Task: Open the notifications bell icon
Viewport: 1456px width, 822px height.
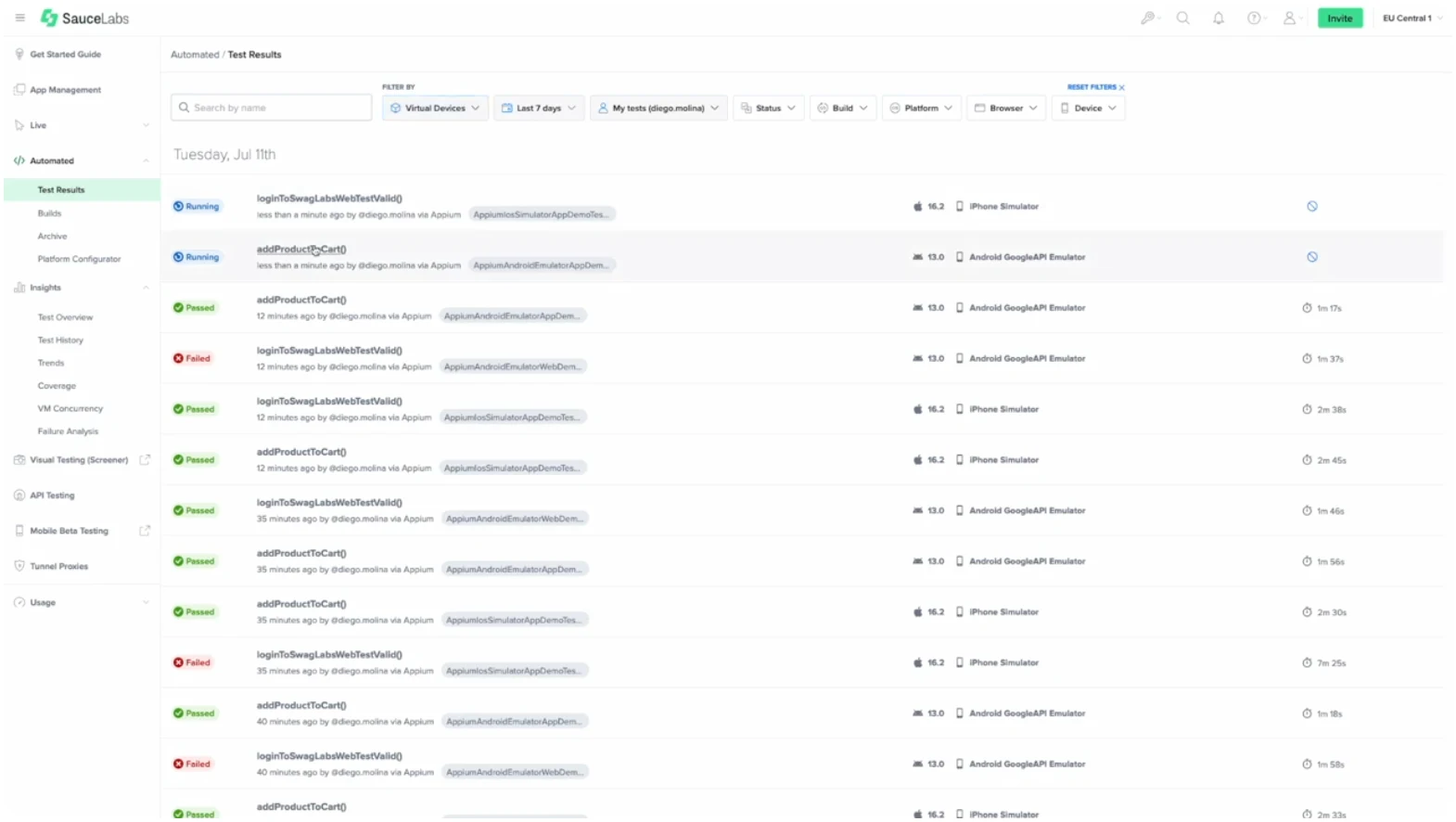Action: [1219, 18]
